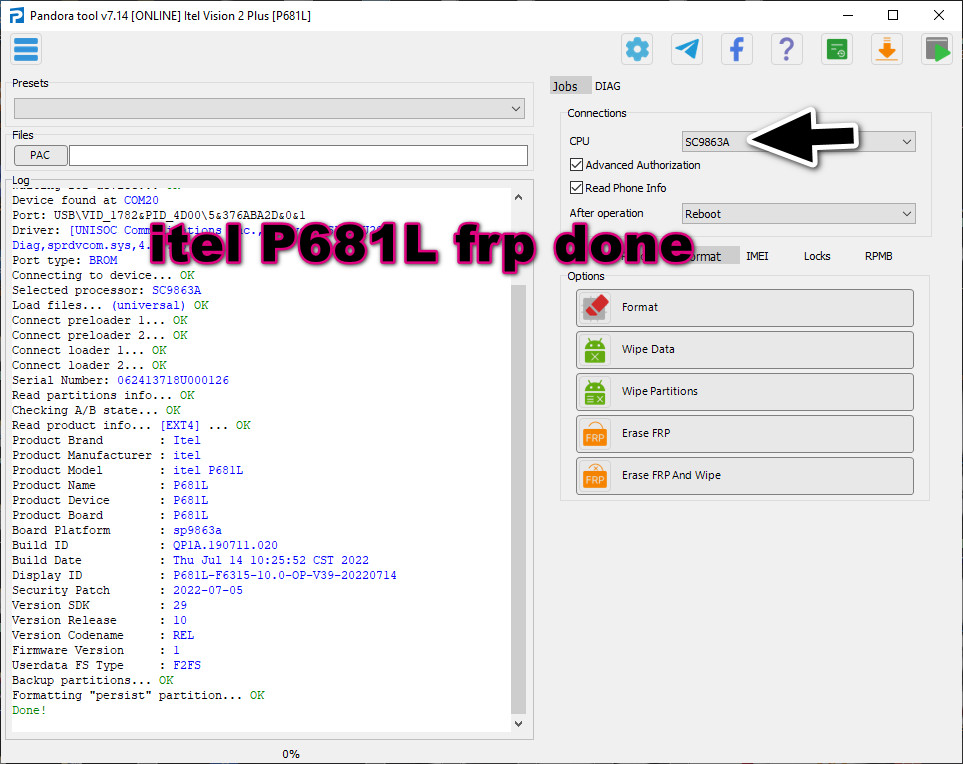The image size is (963, 764).
Task: Open the RPMB tab
Action: point(878,256)
